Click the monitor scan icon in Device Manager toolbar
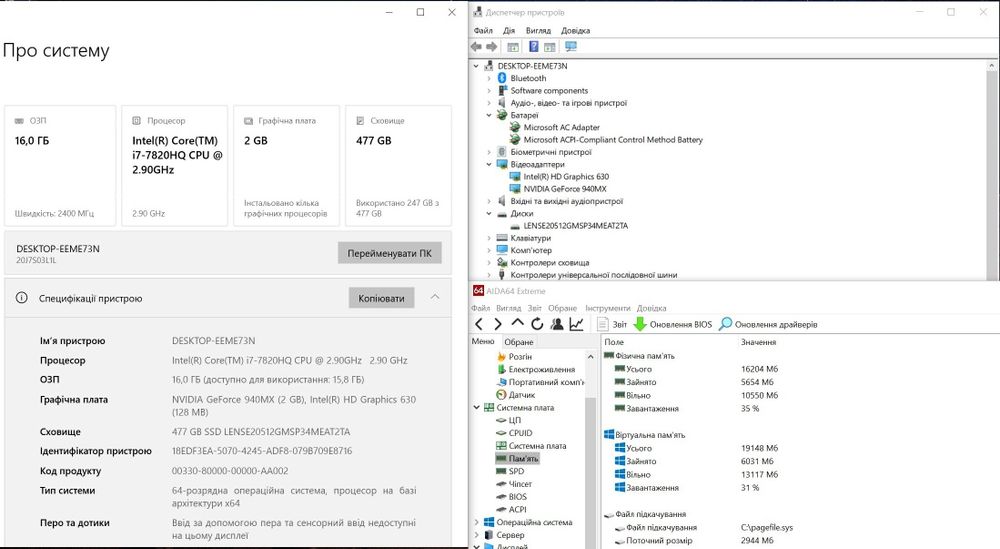This screenshot has height=549, width=1000. pos(571,47)
